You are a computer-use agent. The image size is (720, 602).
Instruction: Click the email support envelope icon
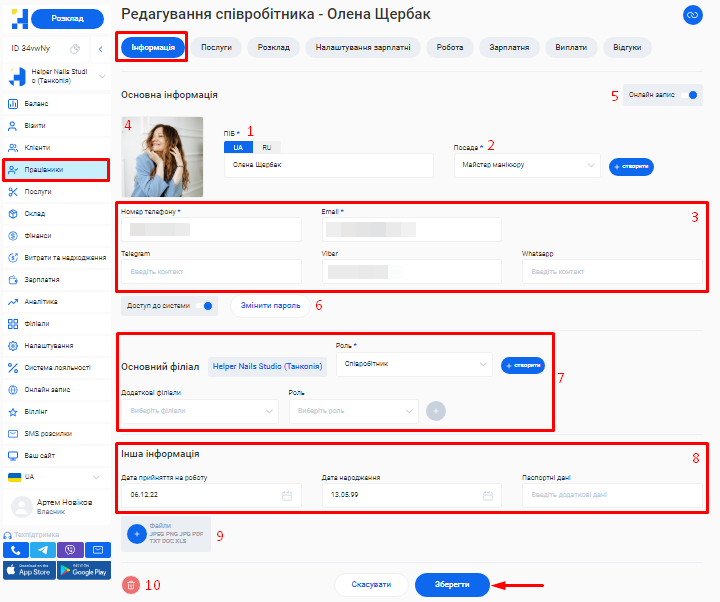coord(97,550)
